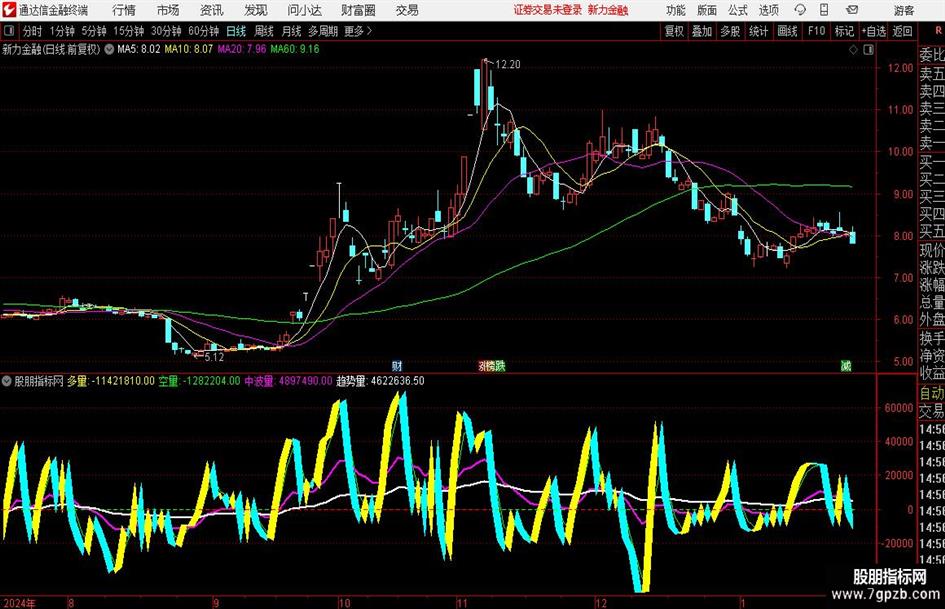Open the 选项 menu

768,10
